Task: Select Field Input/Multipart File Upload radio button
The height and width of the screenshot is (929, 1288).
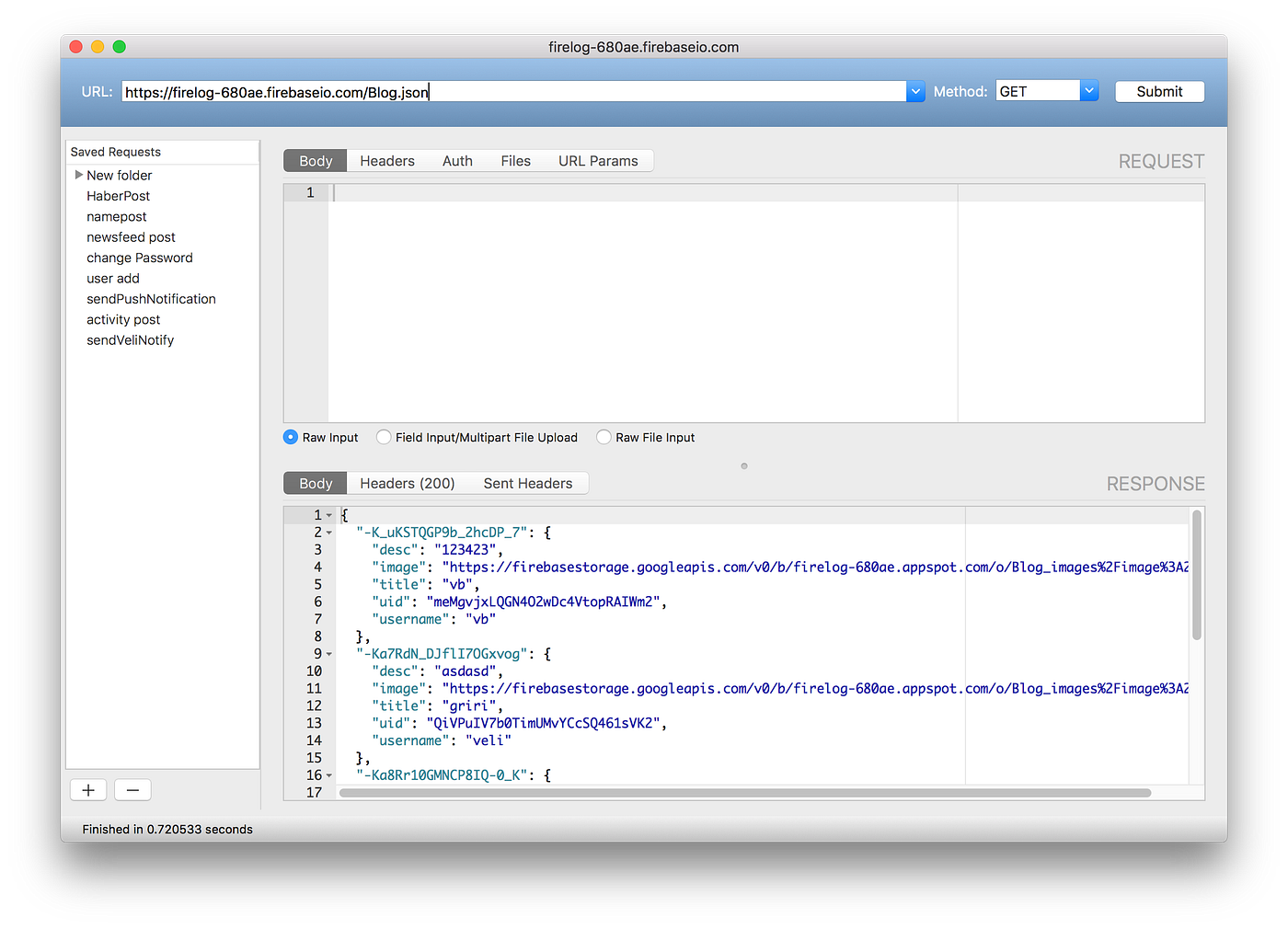Action: (384, 437)
